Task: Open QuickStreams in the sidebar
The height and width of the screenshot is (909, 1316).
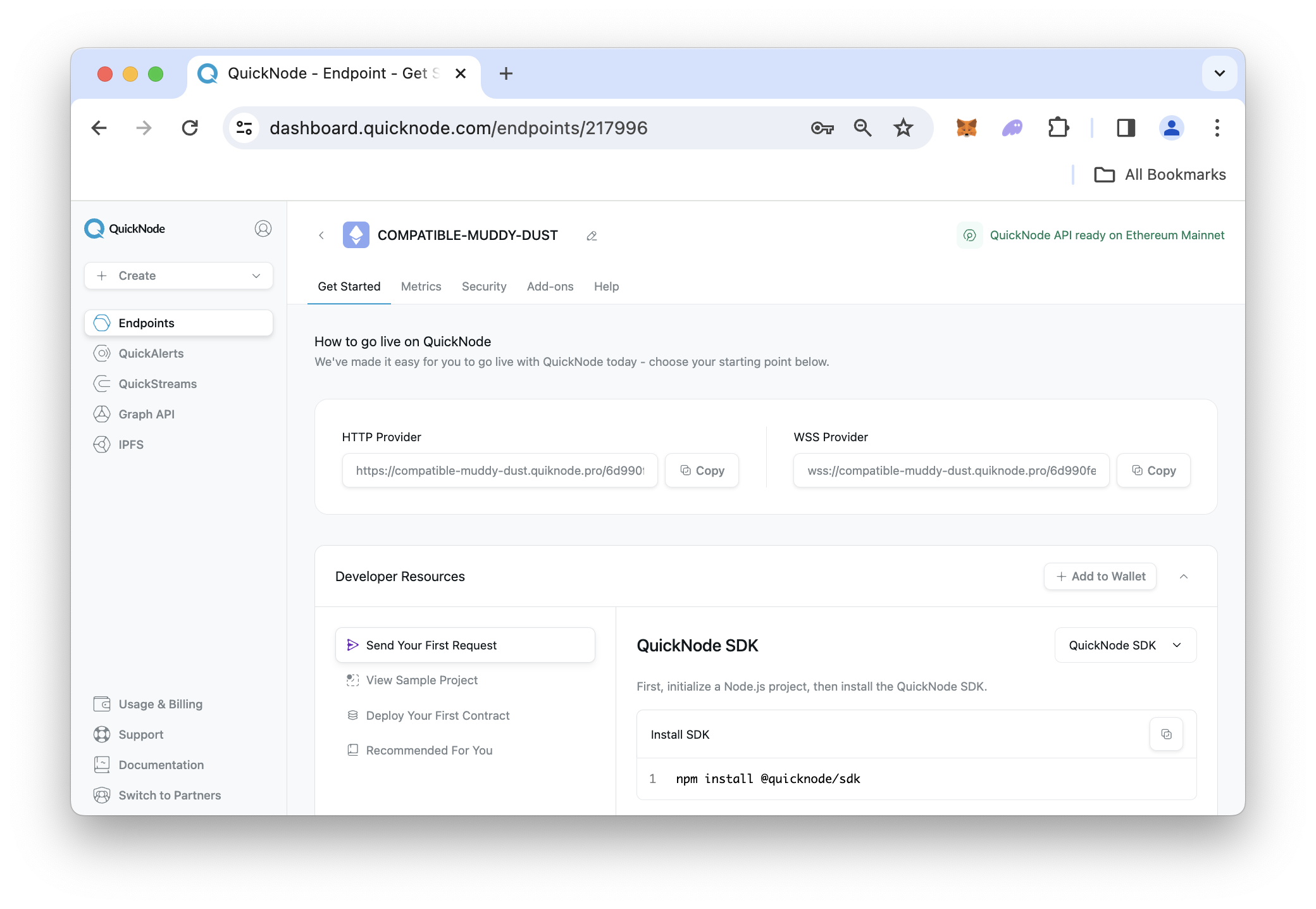Action: pyautogui.click(x=145, y=384)
